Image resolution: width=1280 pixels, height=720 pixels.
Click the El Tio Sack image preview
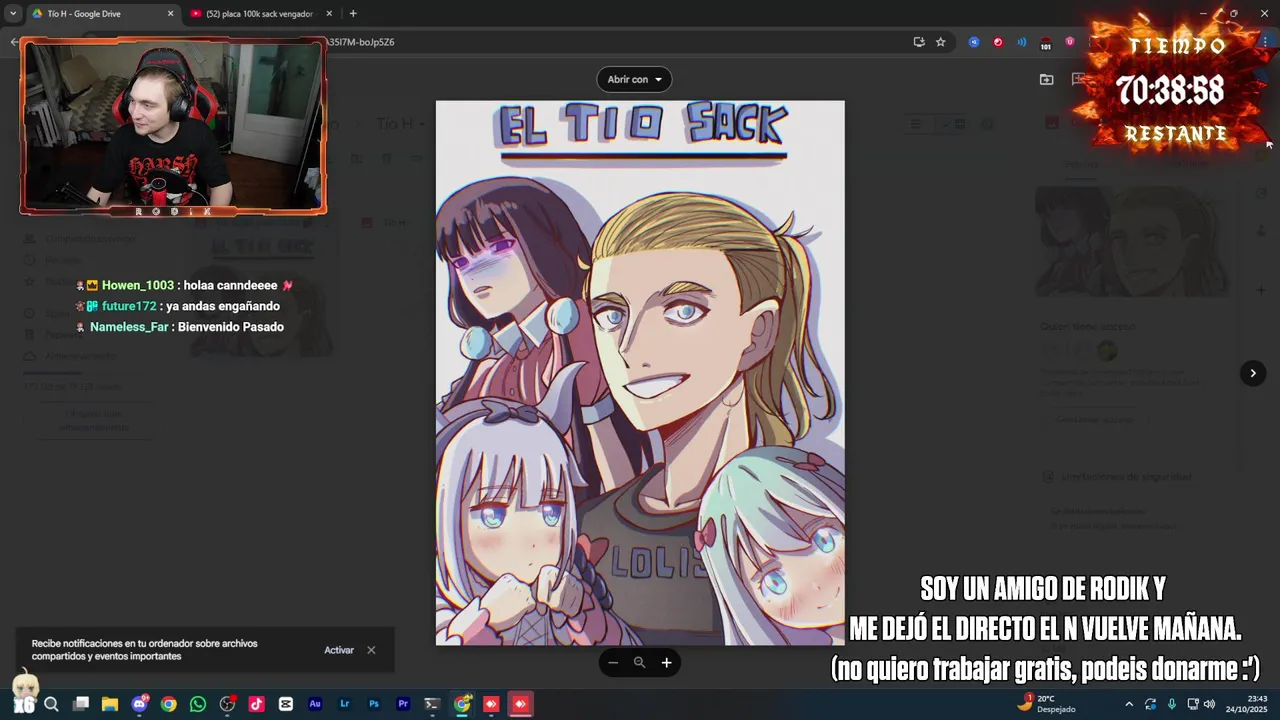tap(640, 373)
